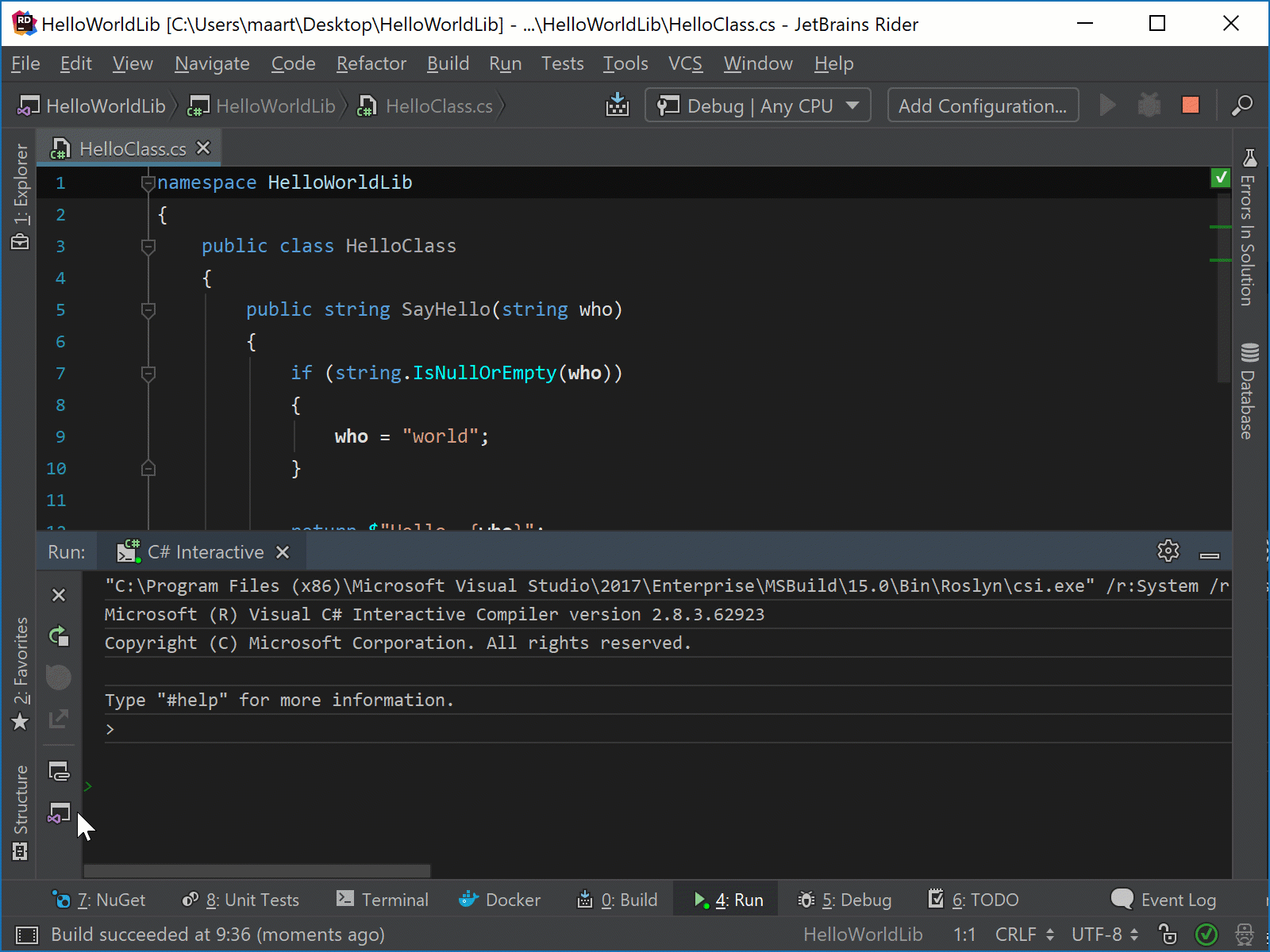Image resolution: width=1270 pixels, height=952 pixels.
Task: Open the Refactor menu
Action: tap(370, 63)
